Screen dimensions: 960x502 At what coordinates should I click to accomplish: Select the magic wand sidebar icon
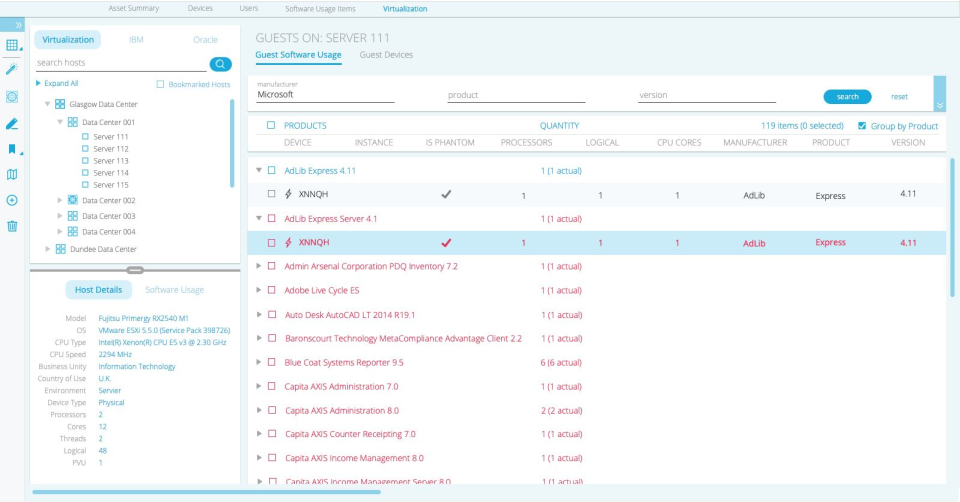(x=12, y=69)
